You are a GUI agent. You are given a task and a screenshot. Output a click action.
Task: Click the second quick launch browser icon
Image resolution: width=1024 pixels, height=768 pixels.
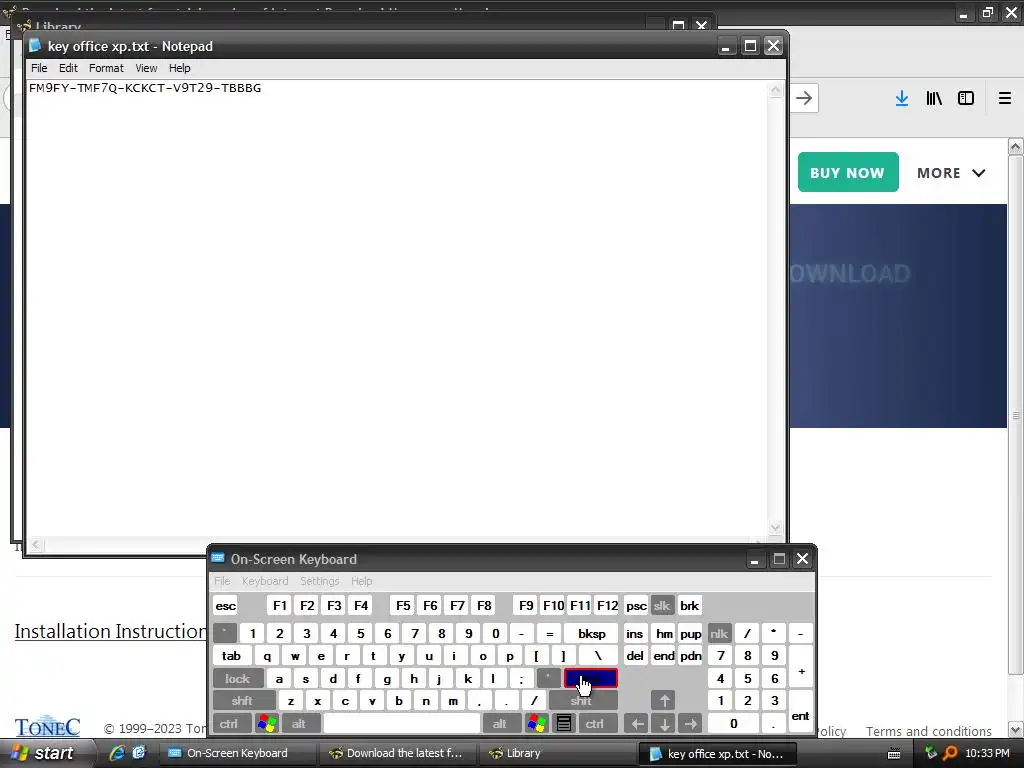[x=139, y=753]
